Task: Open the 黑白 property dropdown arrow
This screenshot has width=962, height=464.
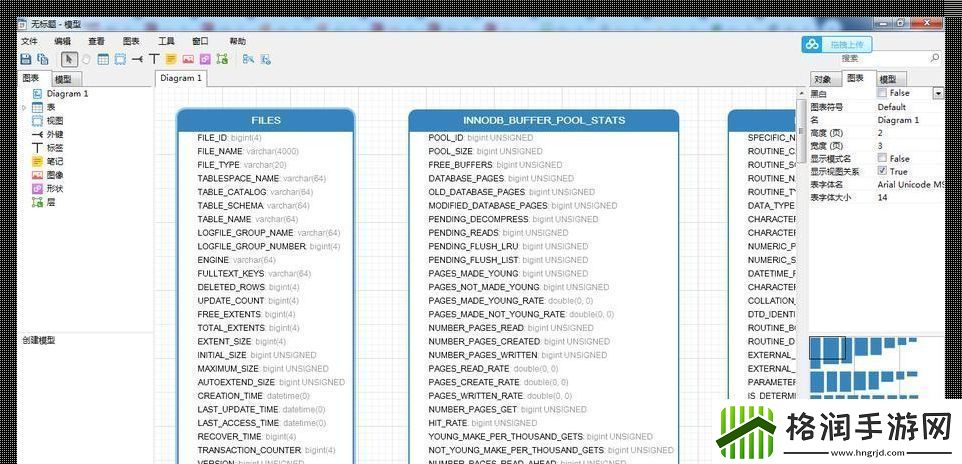Action: click(937, 93)
